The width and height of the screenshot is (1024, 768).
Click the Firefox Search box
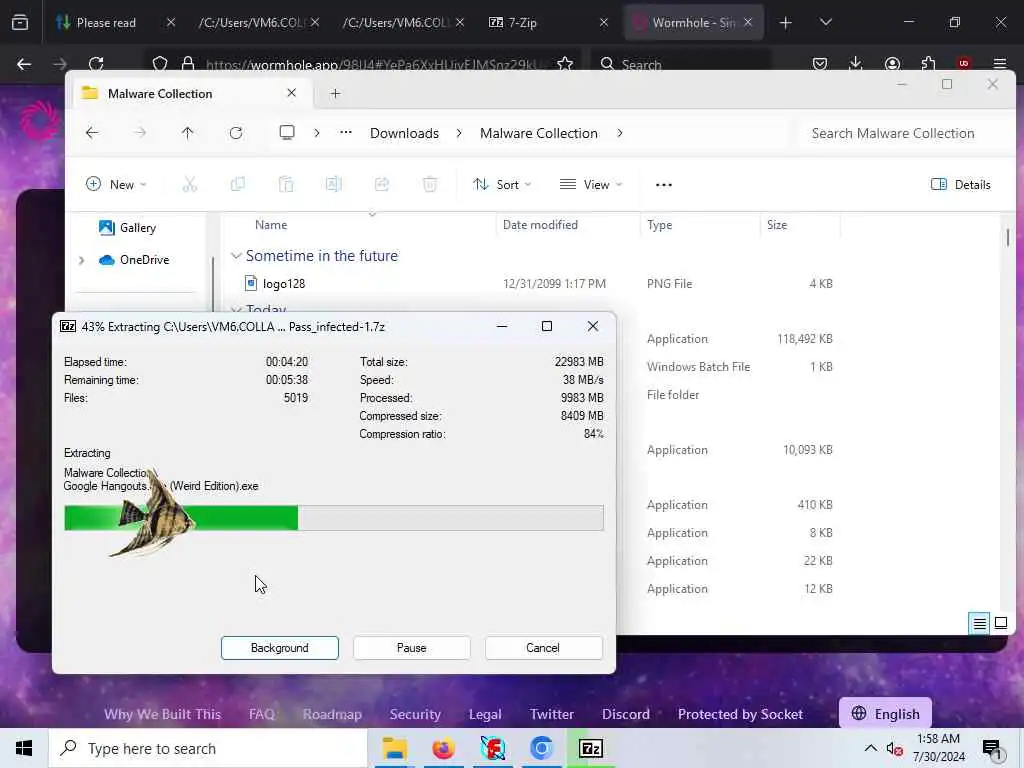coord(682,64)
